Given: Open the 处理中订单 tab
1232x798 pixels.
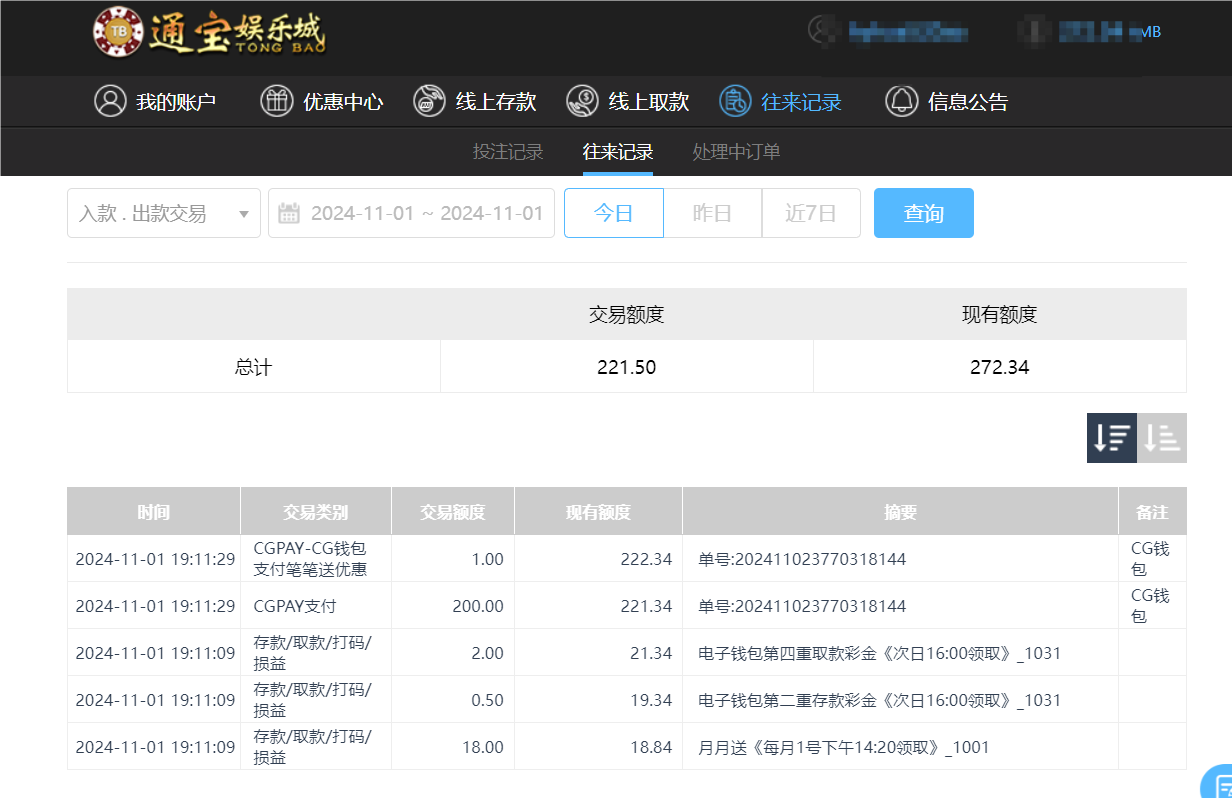Looking at the screenshot, I should tap(735, 151).
